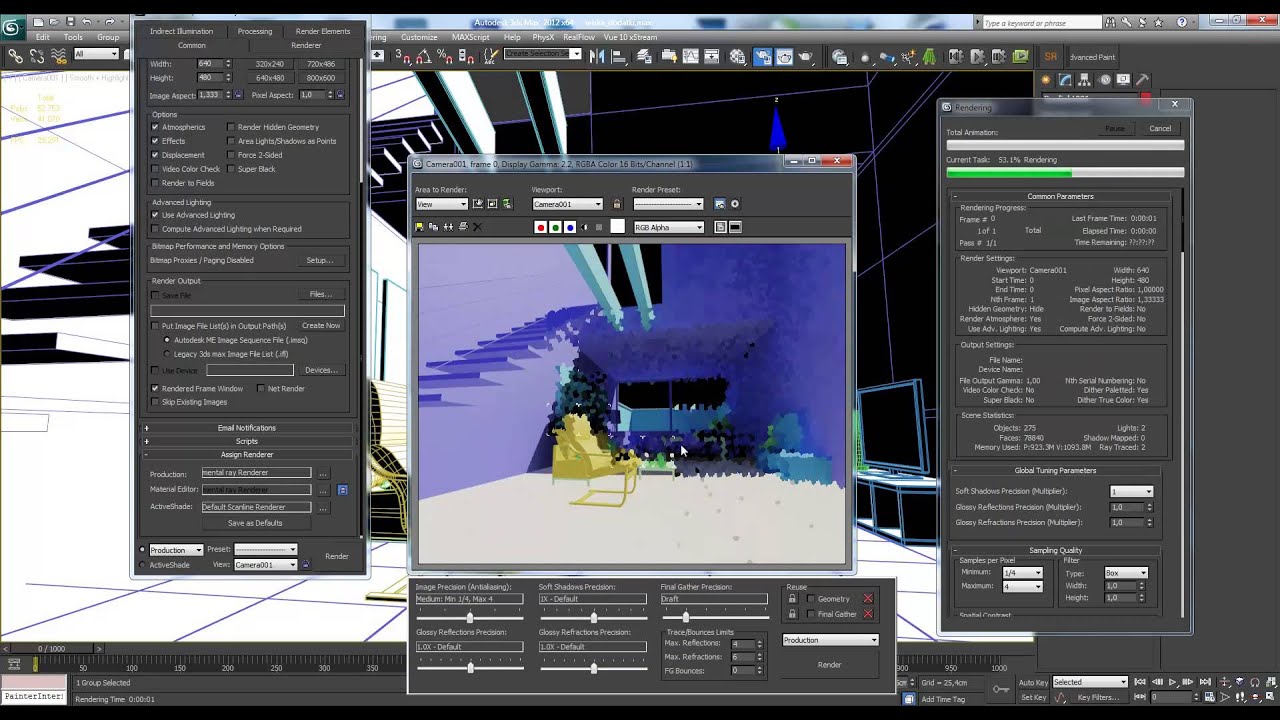Open the Production dropdown below render window
Image resolution: width=1280 pixels, height=720 pixels.
(830, 640)
